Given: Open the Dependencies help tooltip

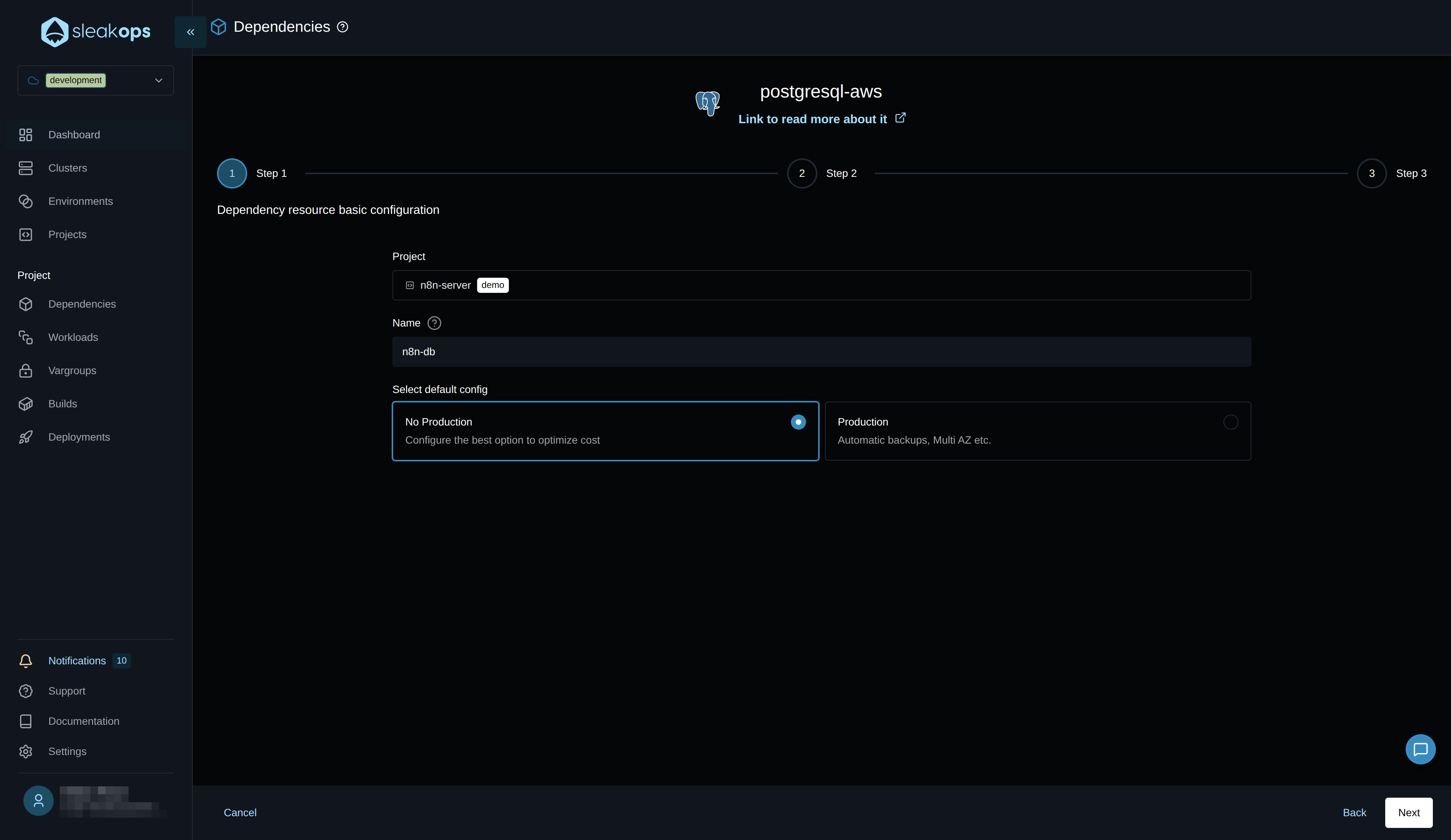Looking at the screenshot, I should point(343,26).
